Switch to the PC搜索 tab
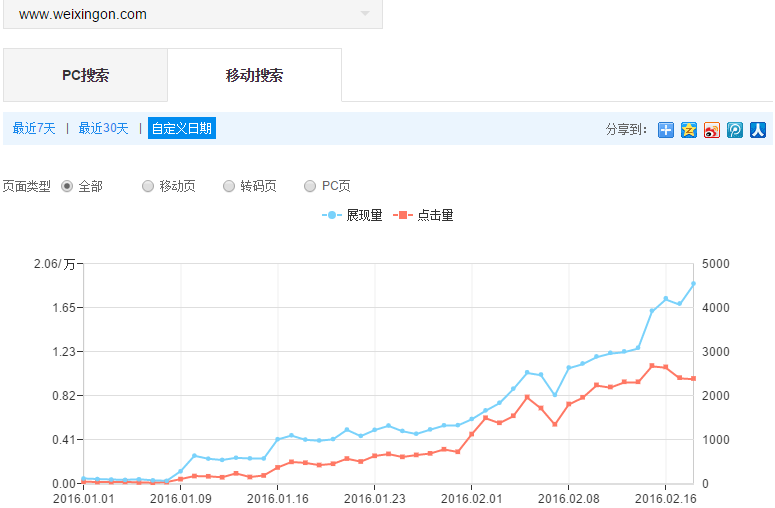 [85, 76]
